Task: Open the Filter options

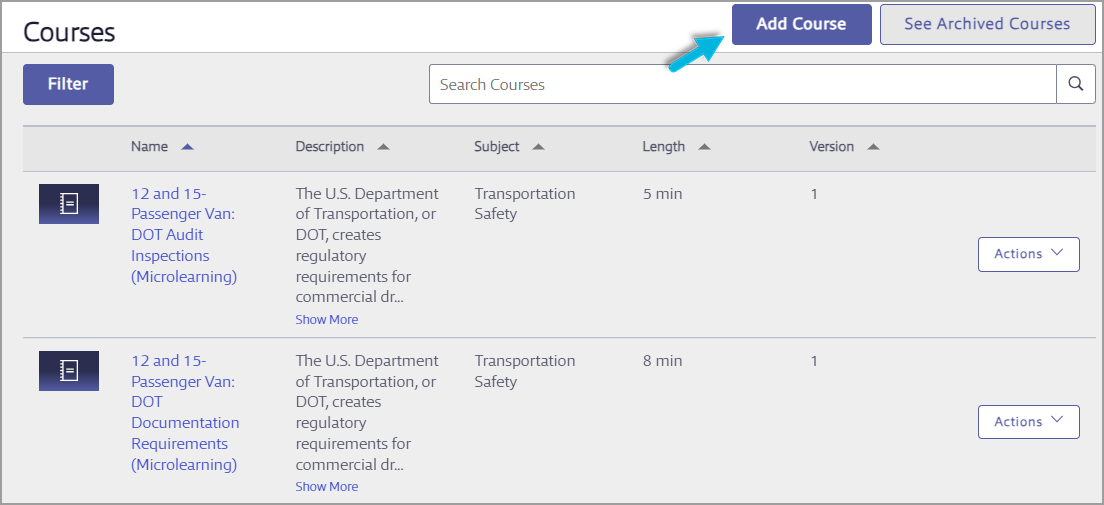Action: click(68, 84)
